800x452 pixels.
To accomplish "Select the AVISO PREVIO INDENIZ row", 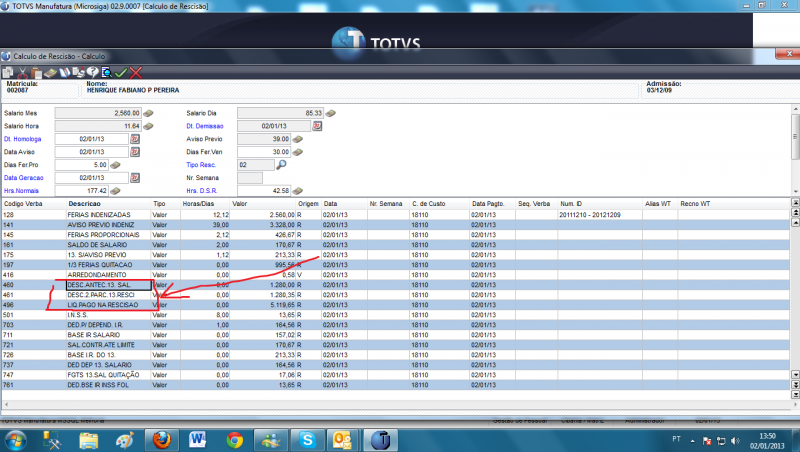I will coord(395,225).
